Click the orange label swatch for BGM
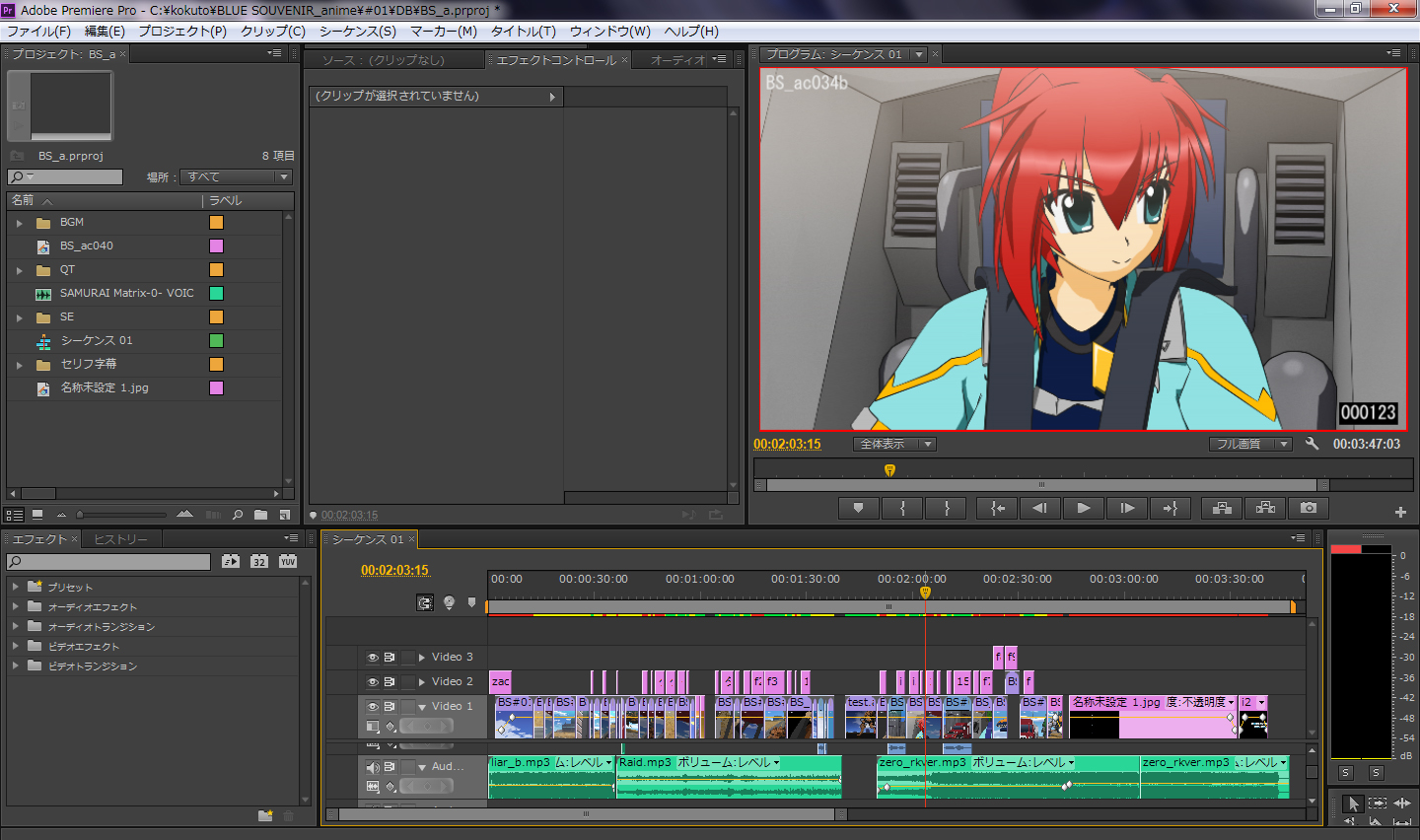Viewport: 1420px width, 840px height. click(x=216, y=223)
